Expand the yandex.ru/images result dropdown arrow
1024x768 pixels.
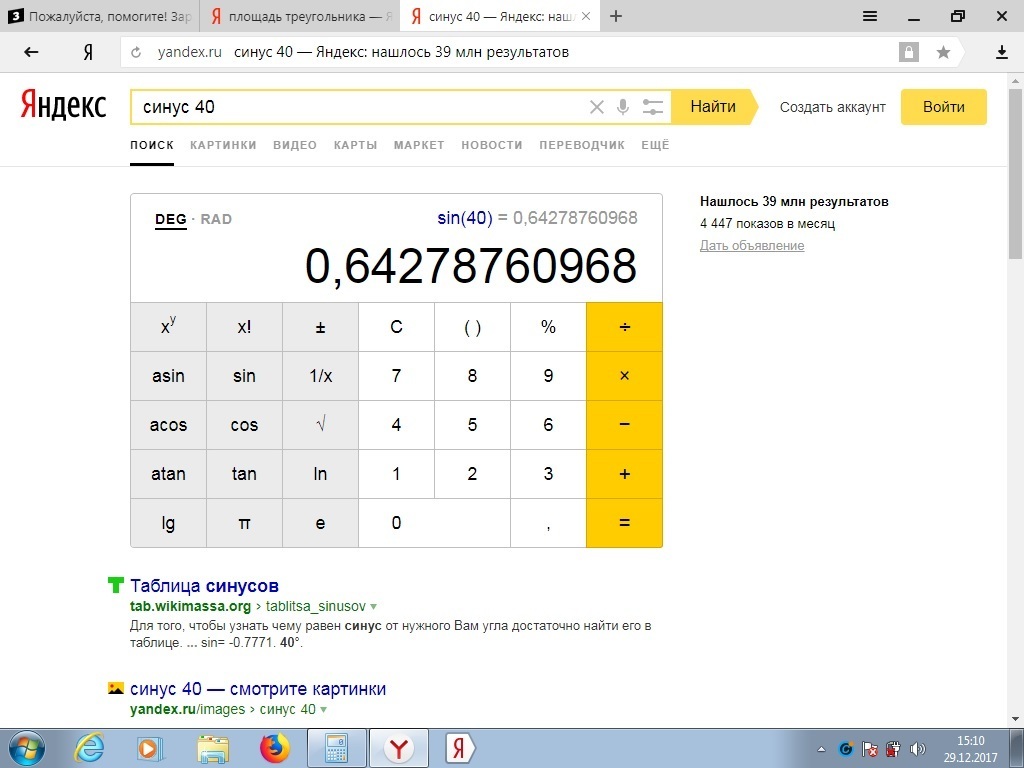click(323, 710)
